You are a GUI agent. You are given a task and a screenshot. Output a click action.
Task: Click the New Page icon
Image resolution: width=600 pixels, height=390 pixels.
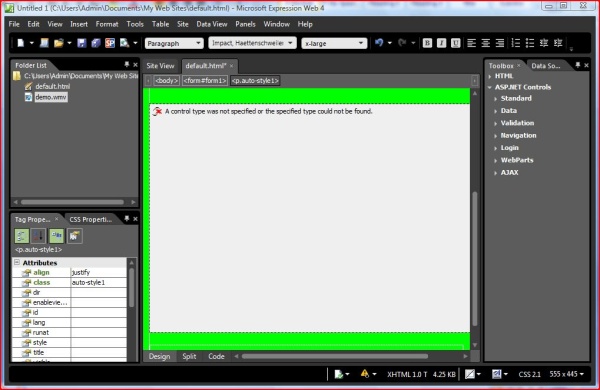21,43
